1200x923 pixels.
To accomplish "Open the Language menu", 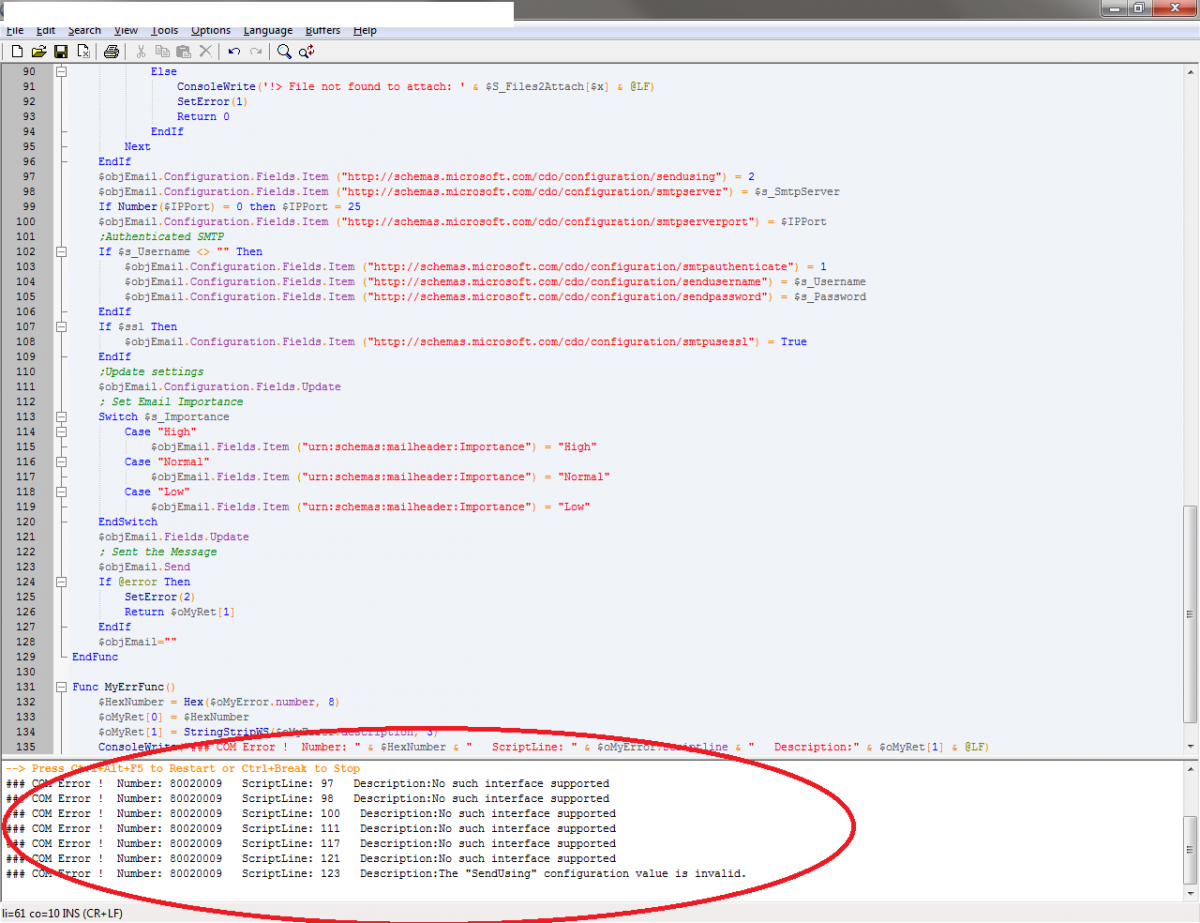I will (x=268, y=30).
